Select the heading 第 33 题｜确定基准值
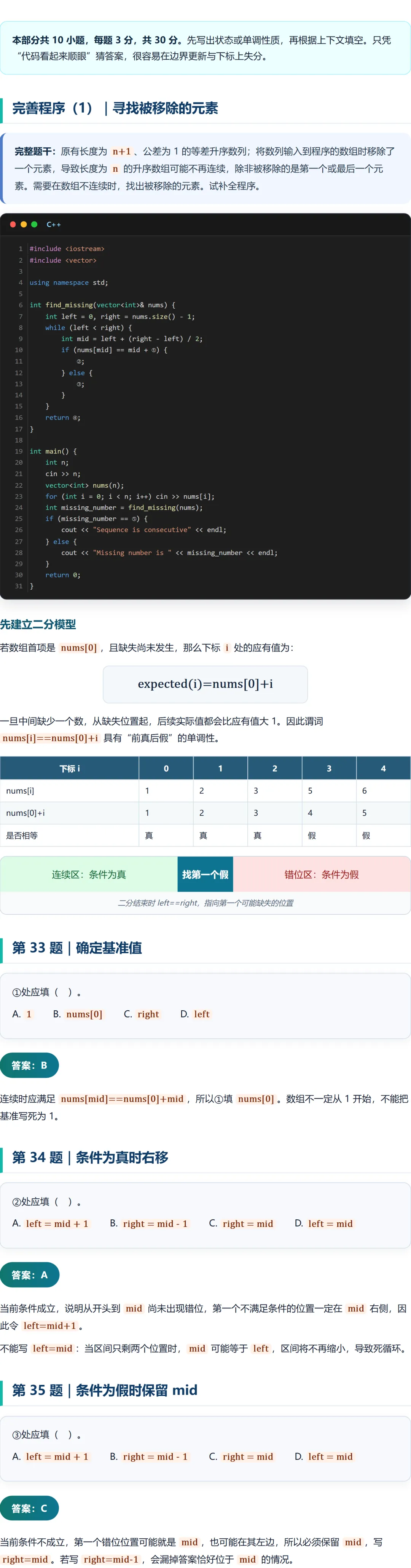Screen dimensions: 411x1568 [77, 948]
